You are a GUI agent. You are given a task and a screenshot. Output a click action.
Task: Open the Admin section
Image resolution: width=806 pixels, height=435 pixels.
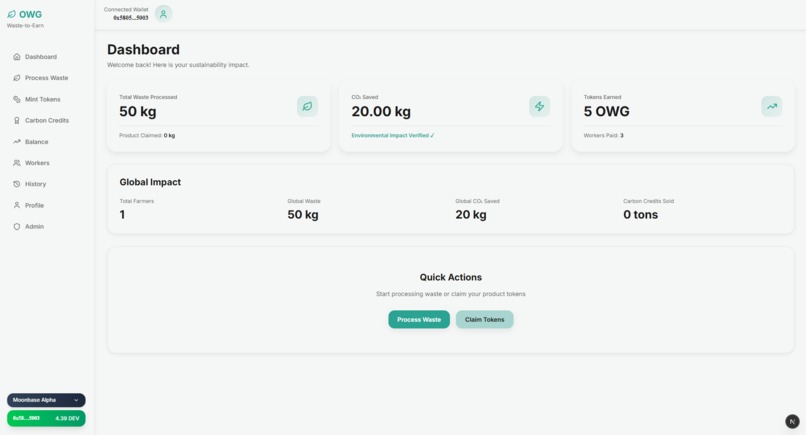46,227
